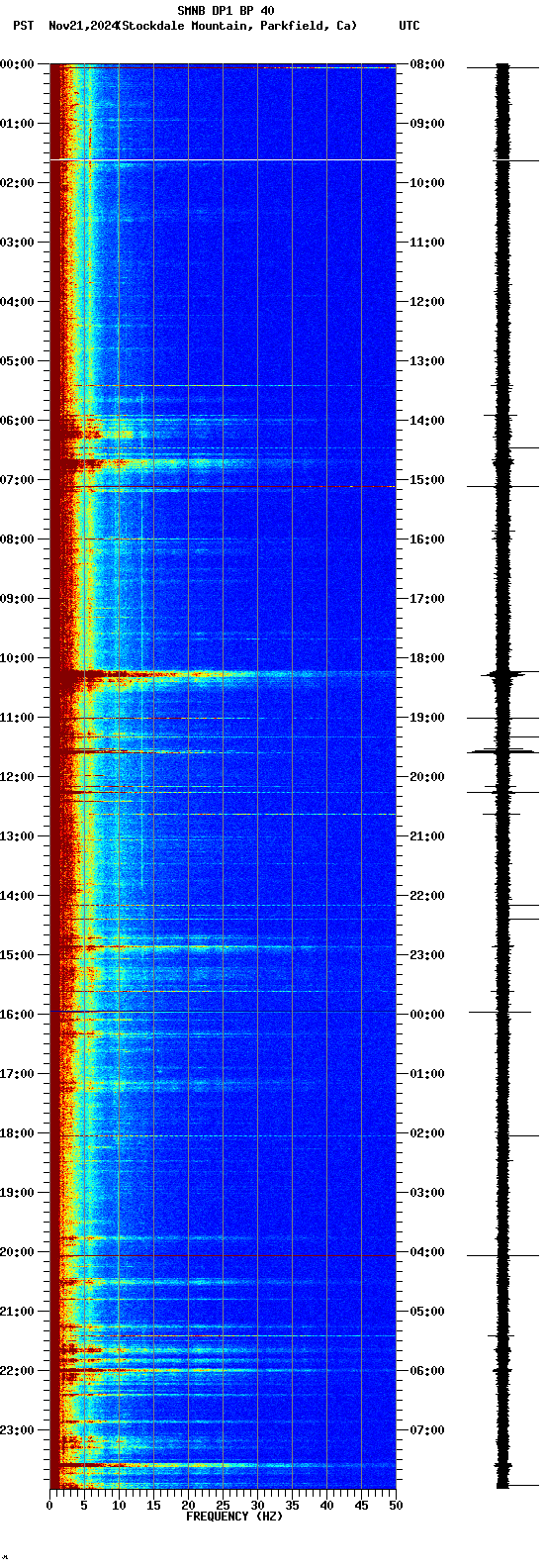
Task: Click the 'FREQUENCY (HZ)' axis label
Action: coord(234,1516)
